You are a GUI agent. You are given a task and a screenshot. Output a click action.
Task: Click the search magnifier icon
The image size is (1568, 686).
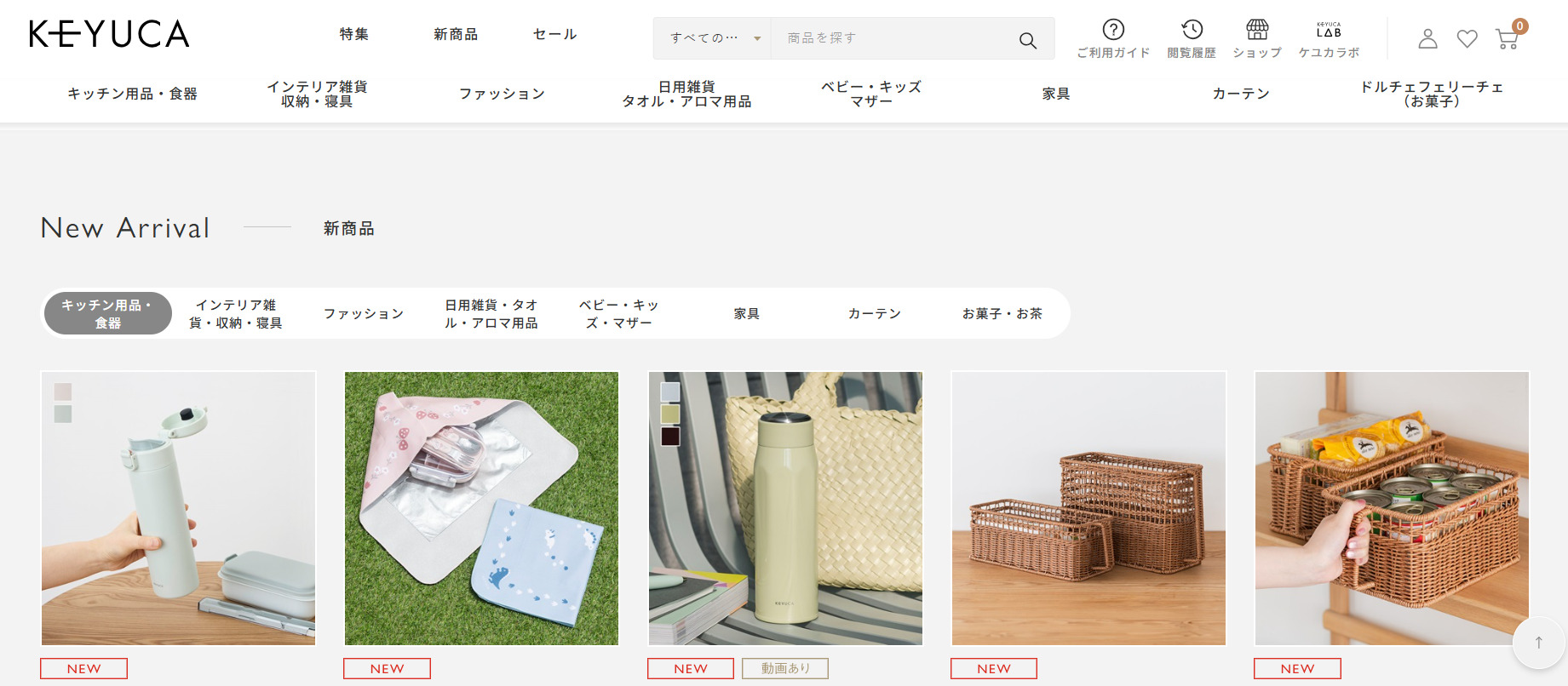coord(1028,40)
